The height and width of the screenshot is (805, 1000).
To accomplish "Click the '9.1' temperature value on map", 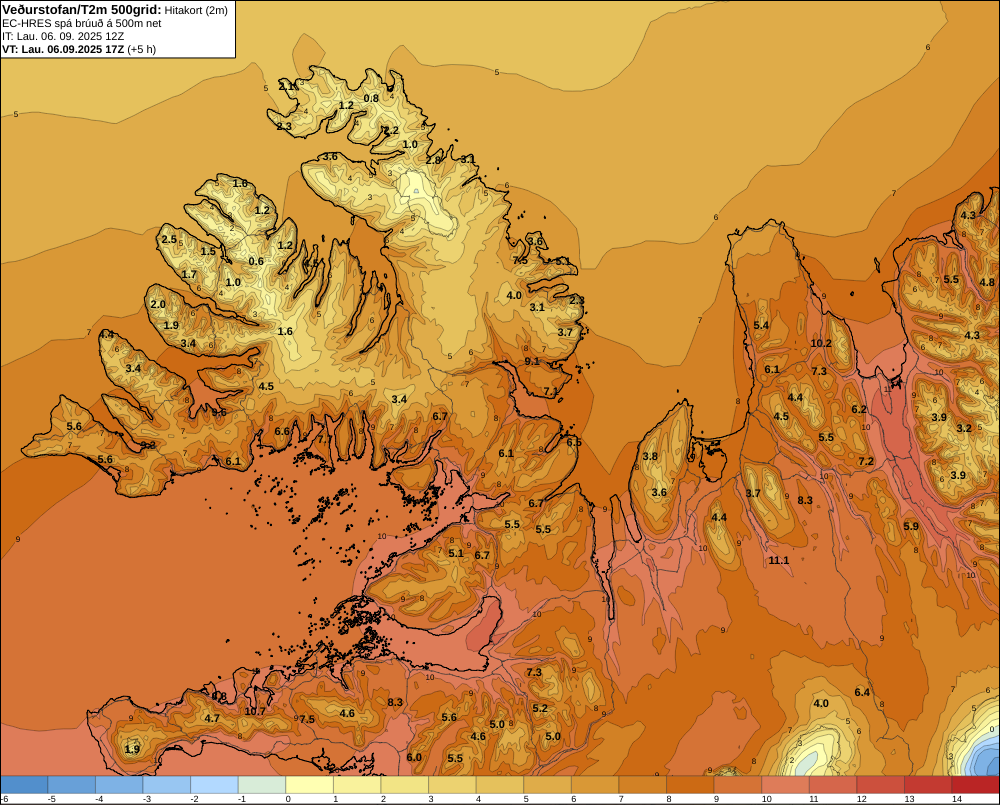I will (532, 361).
